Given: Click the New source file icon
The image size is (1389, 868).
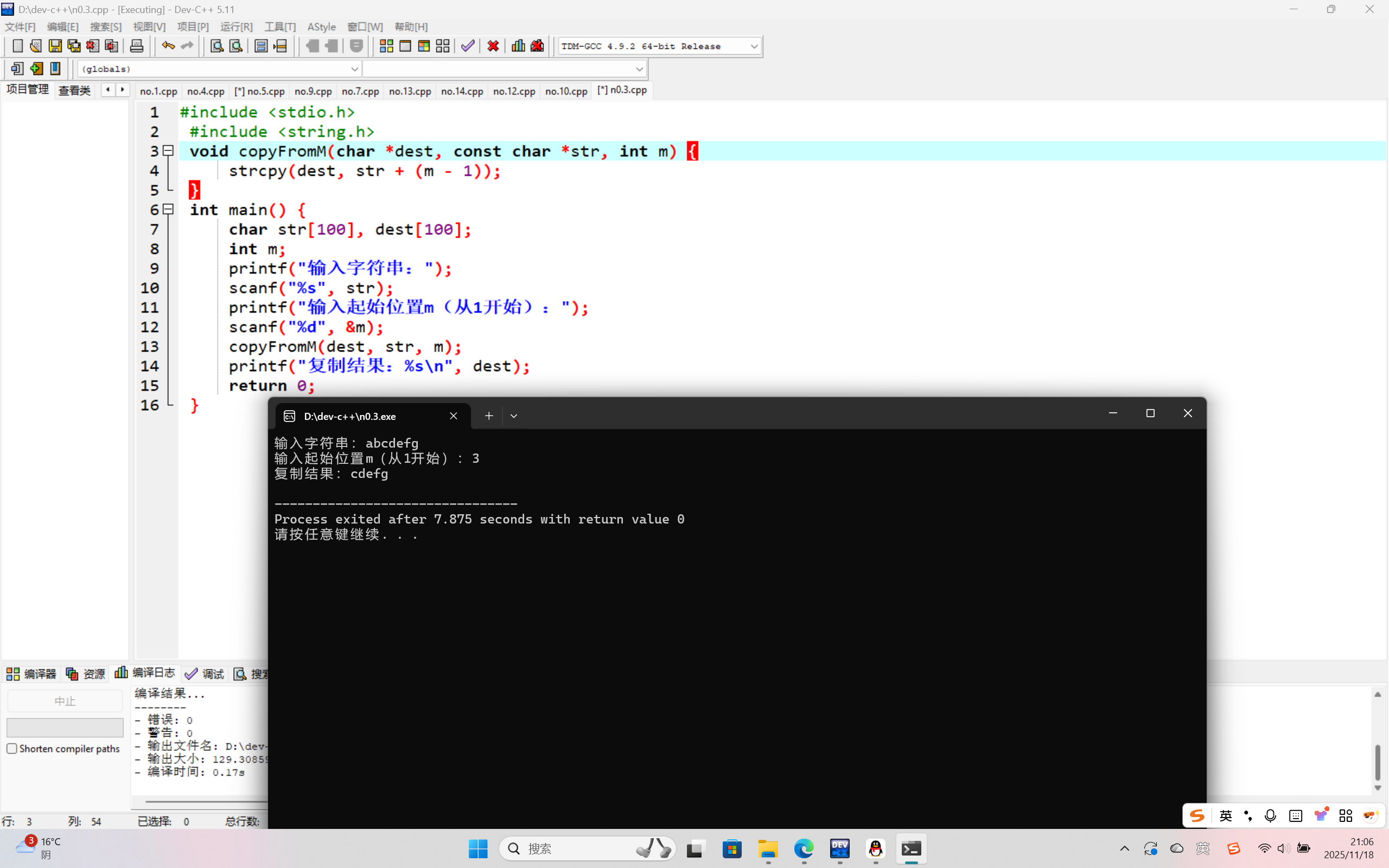Looking at the screenshot, I should (x=17, y=46).
